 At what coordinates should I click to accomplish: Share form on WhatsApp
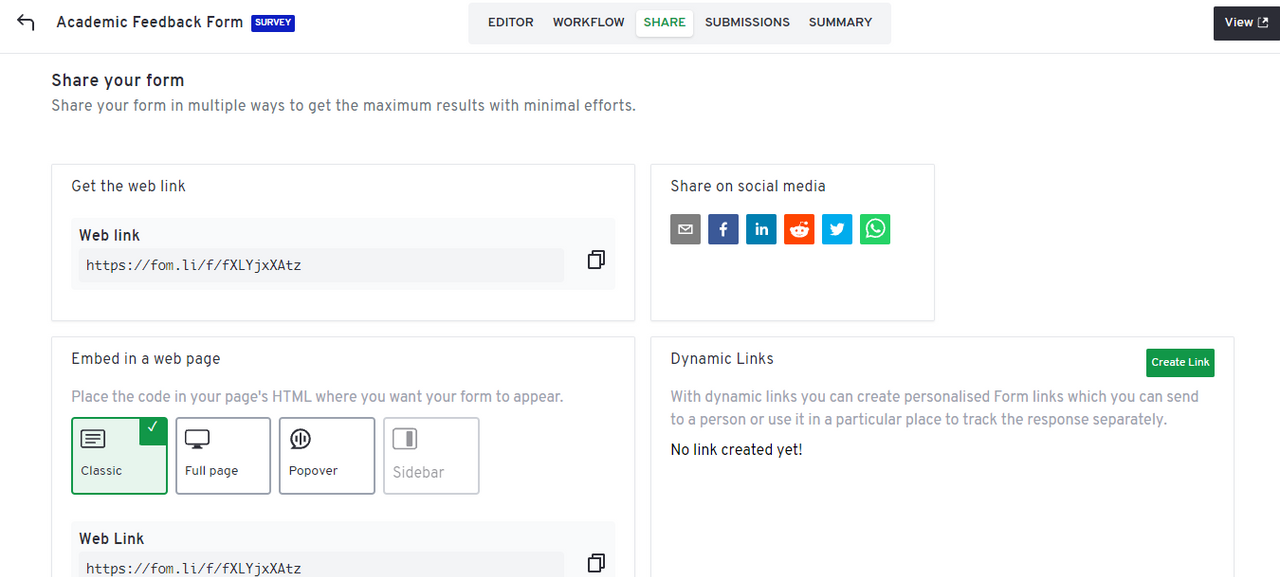point(875,229)
